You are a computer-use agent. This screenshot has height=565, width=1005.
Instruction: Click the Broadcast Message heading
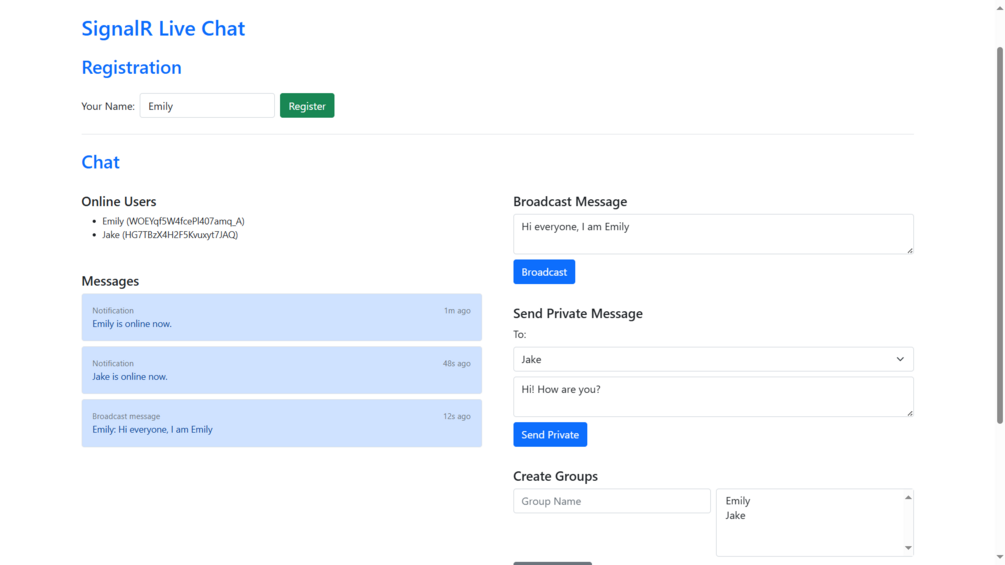point(570,201)
